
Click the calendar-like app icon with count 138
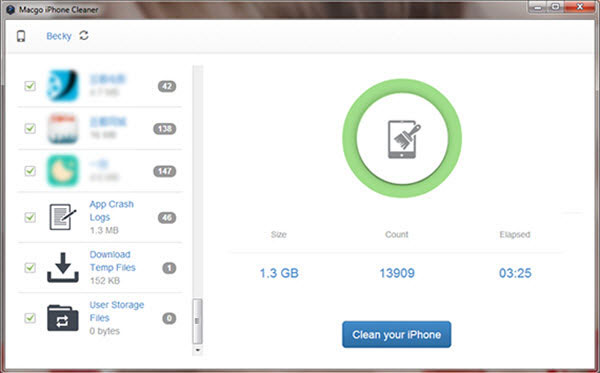pos(63,128)
